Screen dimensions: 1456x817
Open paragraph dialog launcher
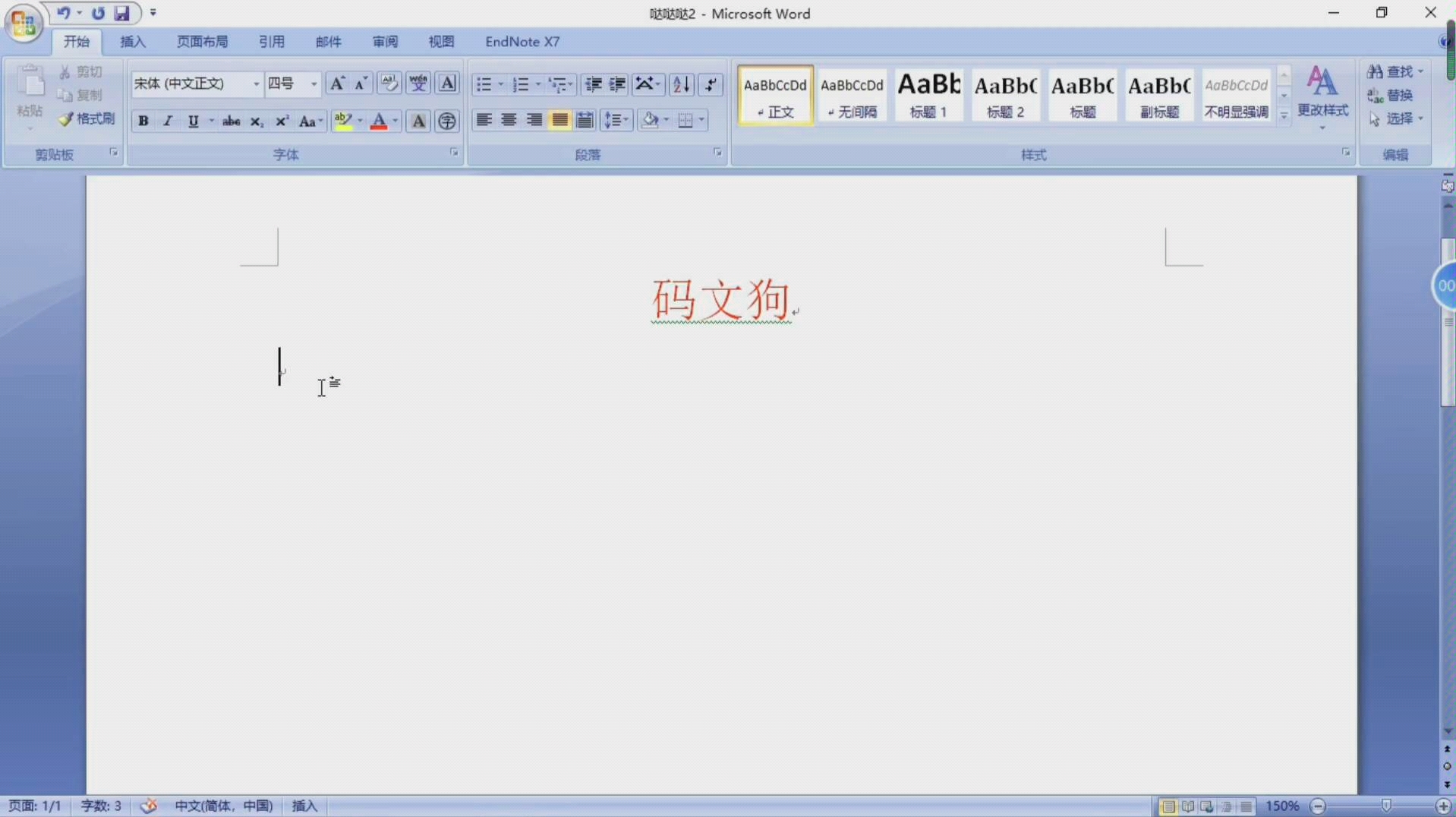point(717,153)
